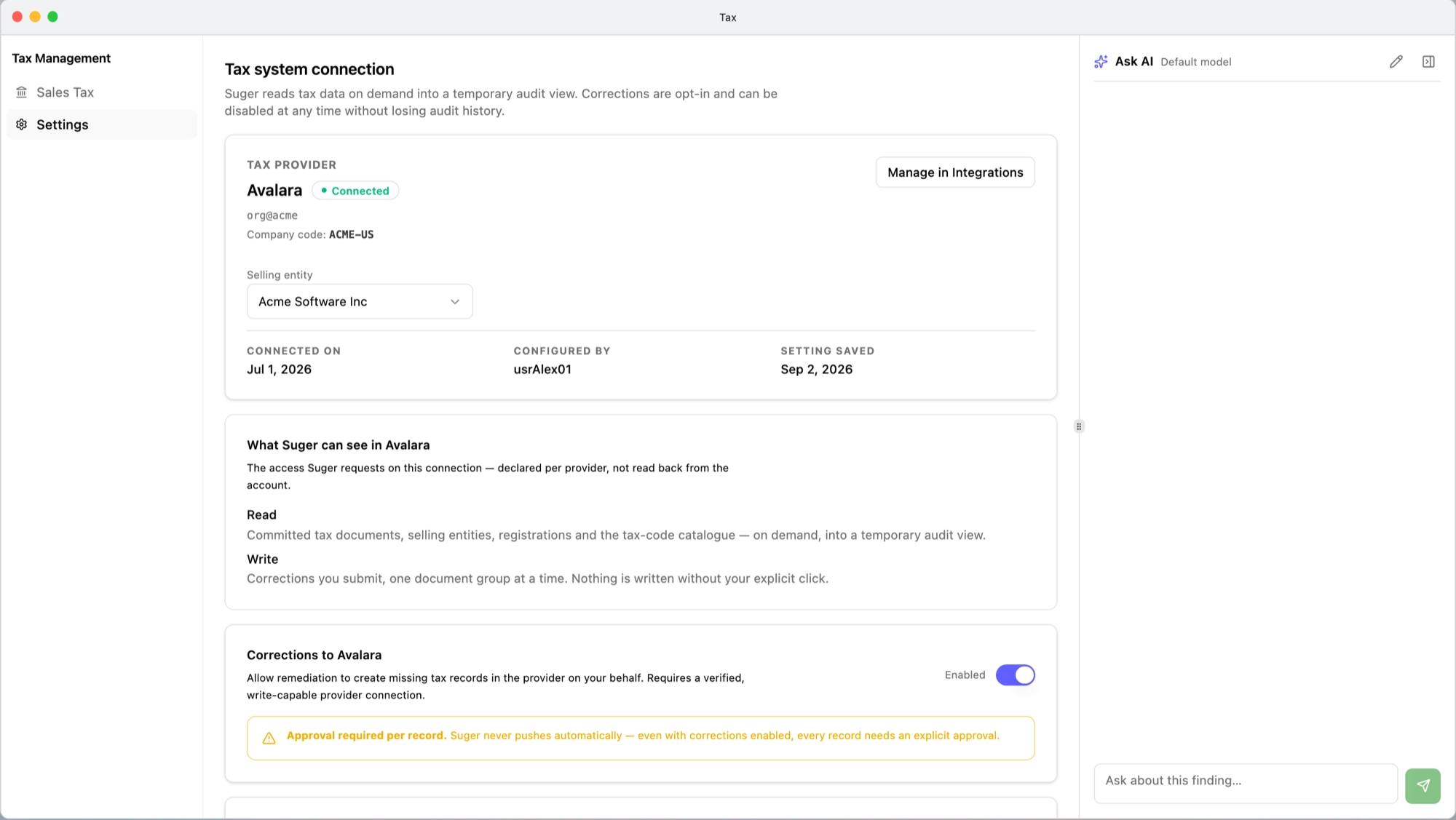Screen dimensions: 1456x820
Task: Click the warning triangle in approval notice
Action: click(269, 738)
